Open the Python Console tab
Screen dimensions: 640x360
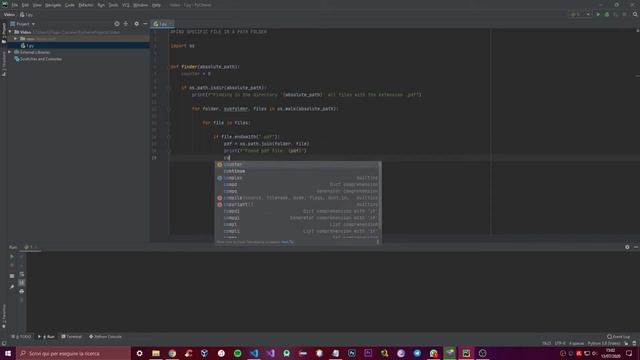pyautogui.click(x=105, y=337)
